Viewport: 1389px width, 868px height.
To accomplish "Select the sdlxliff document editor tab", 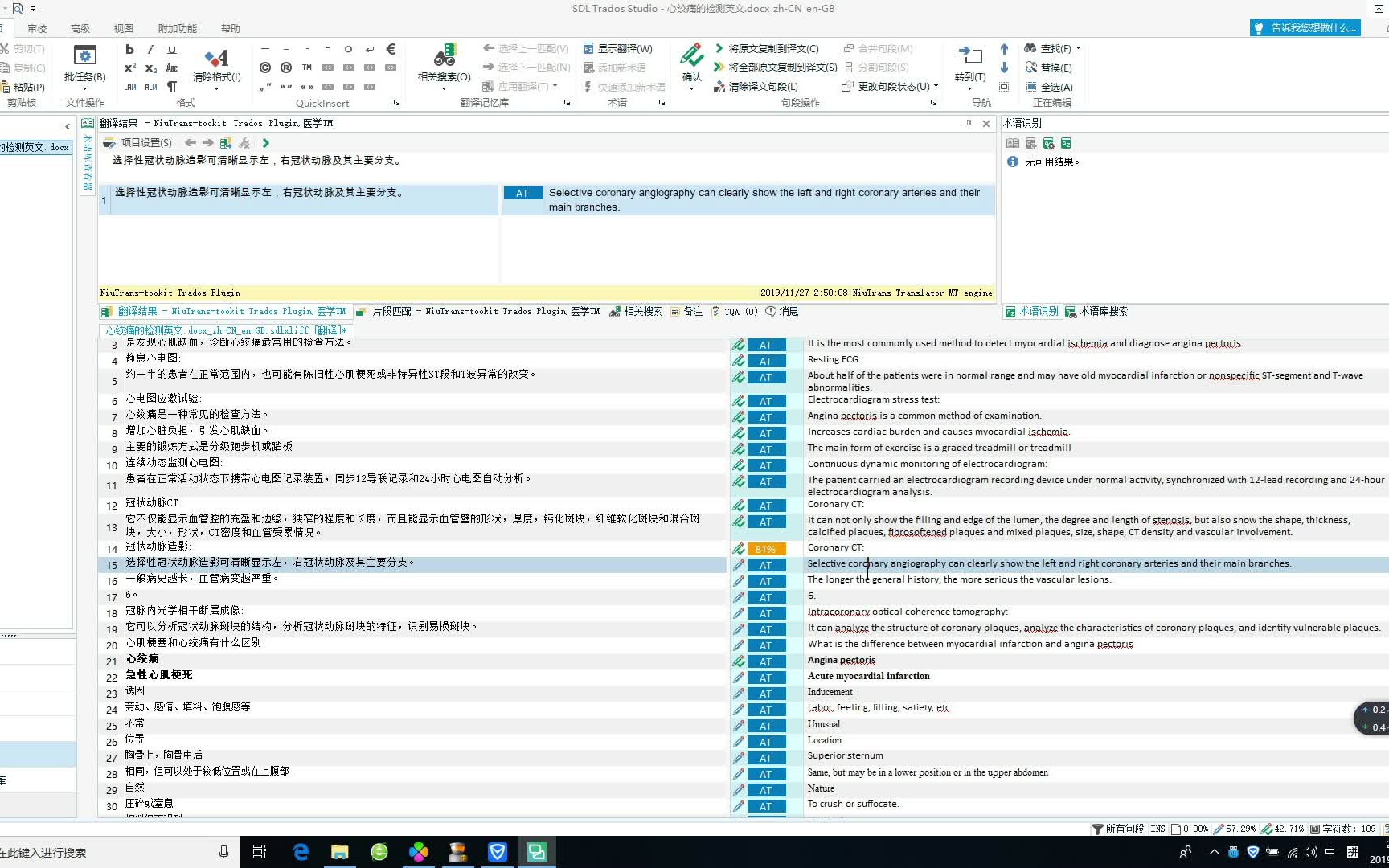I will [226, 330].
